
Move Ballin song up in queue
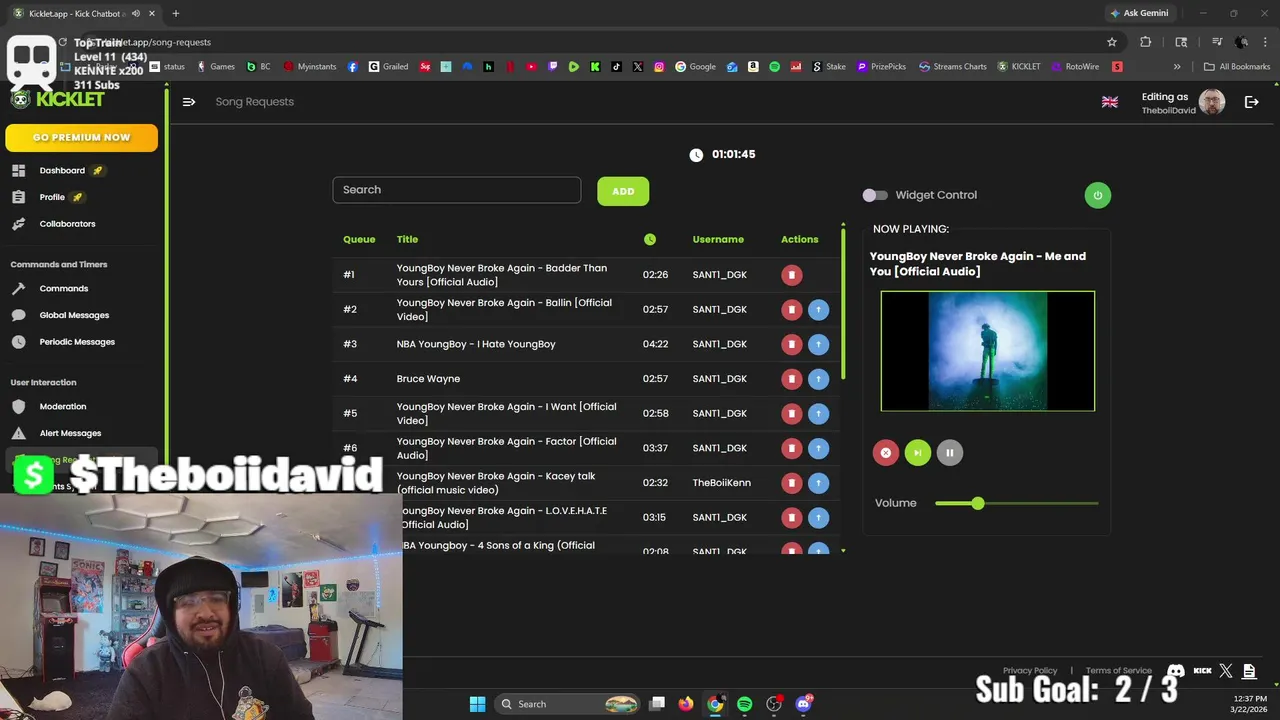pos(818,310)
